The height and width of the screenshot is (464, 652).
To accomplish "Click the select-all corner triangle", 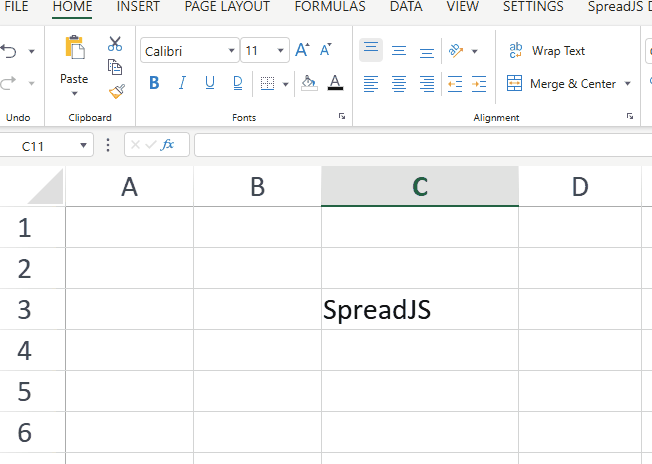I will coord(45,186).
